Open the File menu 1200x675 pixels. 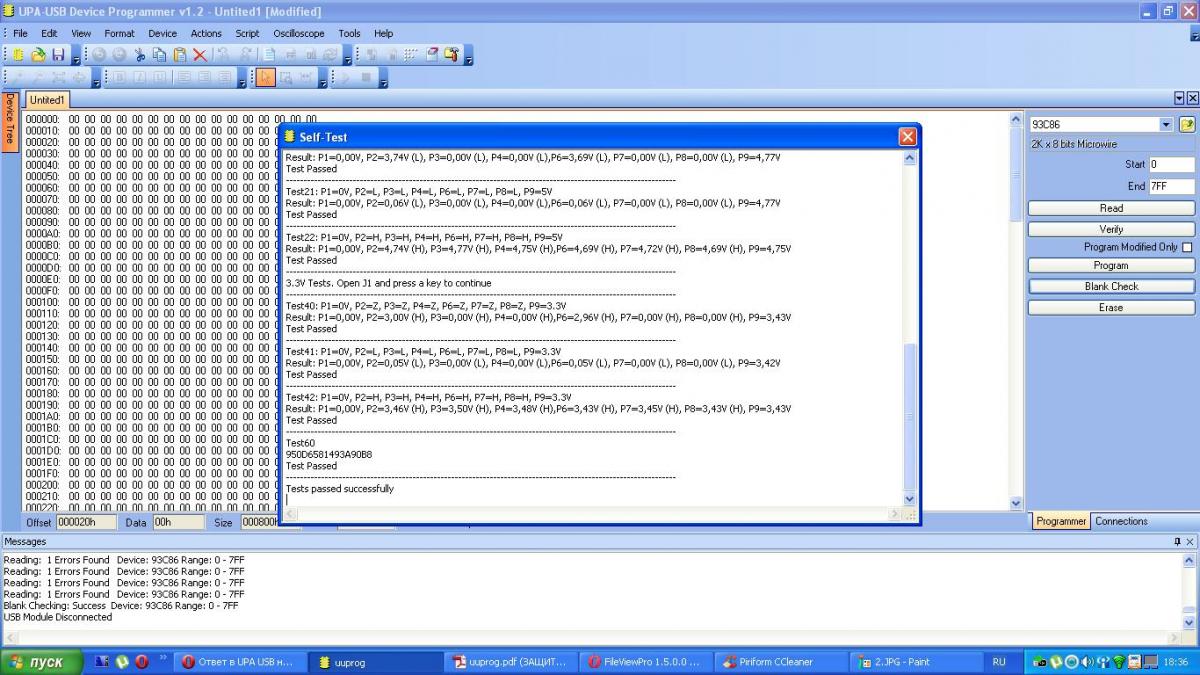click(20, 33)
